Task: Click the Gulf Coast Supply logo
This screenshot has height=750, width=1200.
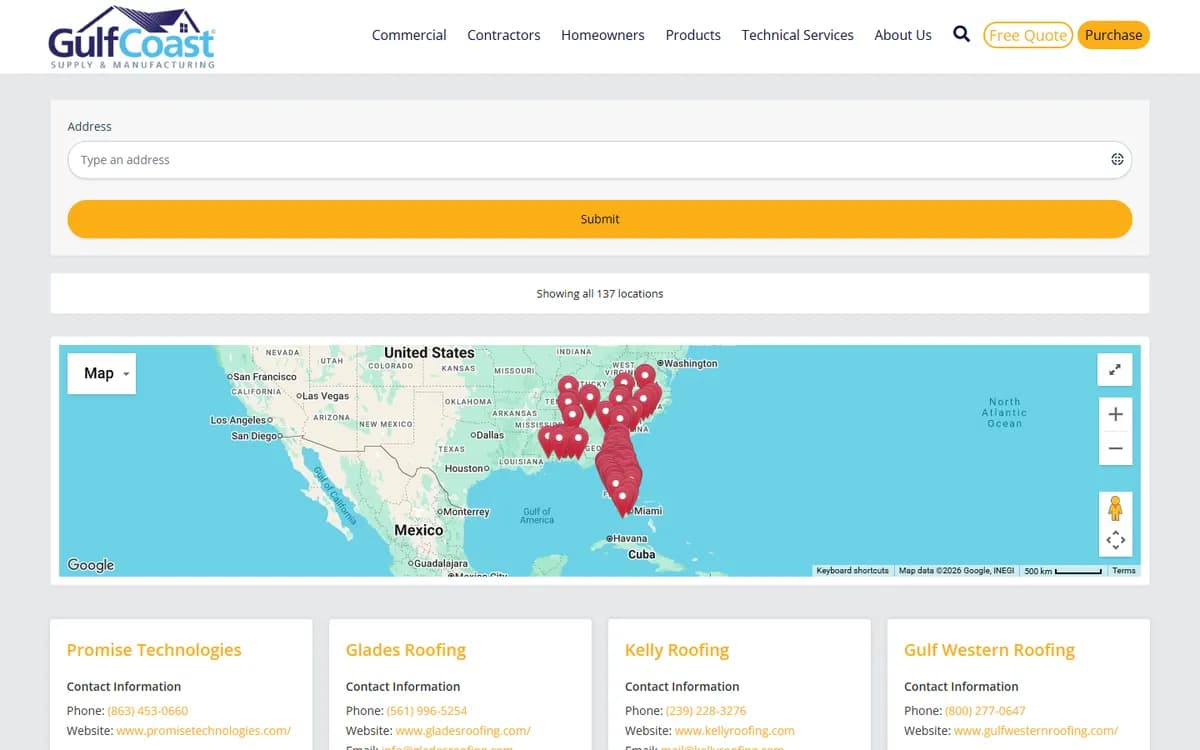Action: tap(132, 37)
